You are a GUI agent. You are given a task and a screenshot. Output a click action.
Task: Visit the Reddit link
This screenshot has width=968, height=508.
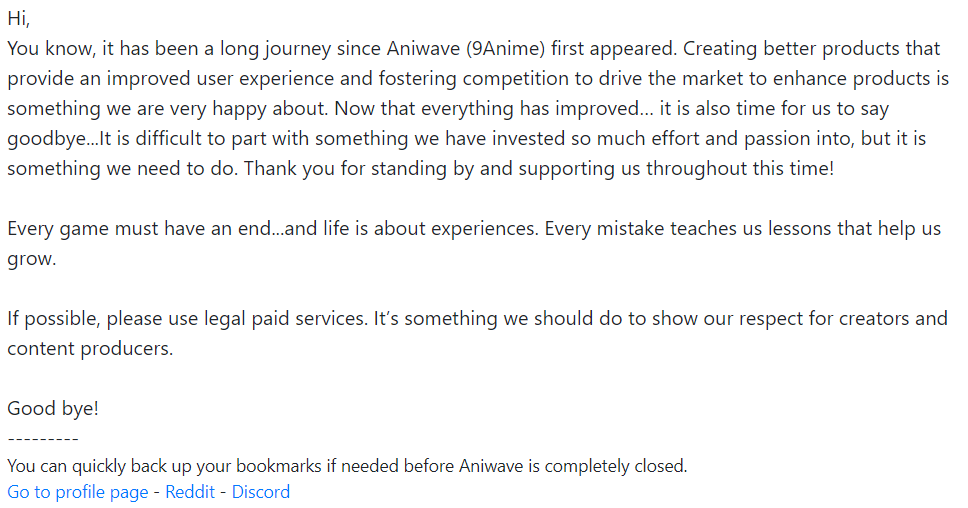click(x=190, y=492)
